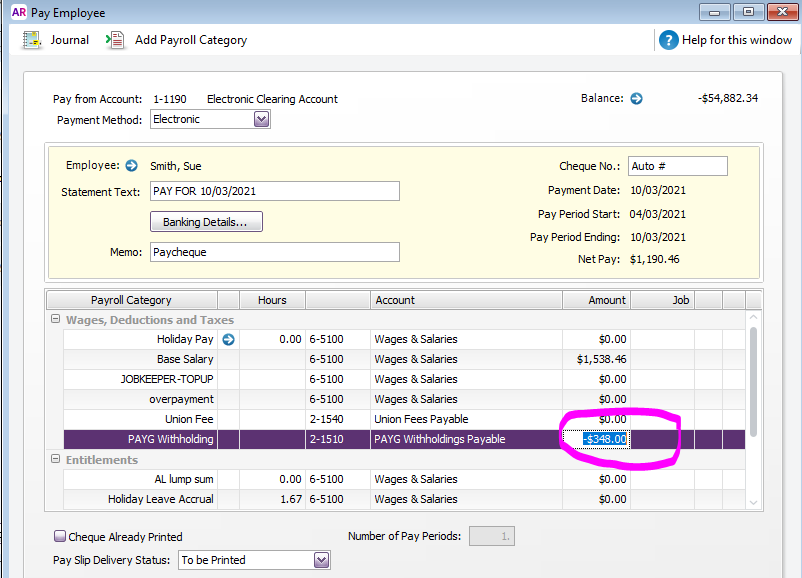Collapse Wages, Deductions and Taxes section

tap(55, 320)
